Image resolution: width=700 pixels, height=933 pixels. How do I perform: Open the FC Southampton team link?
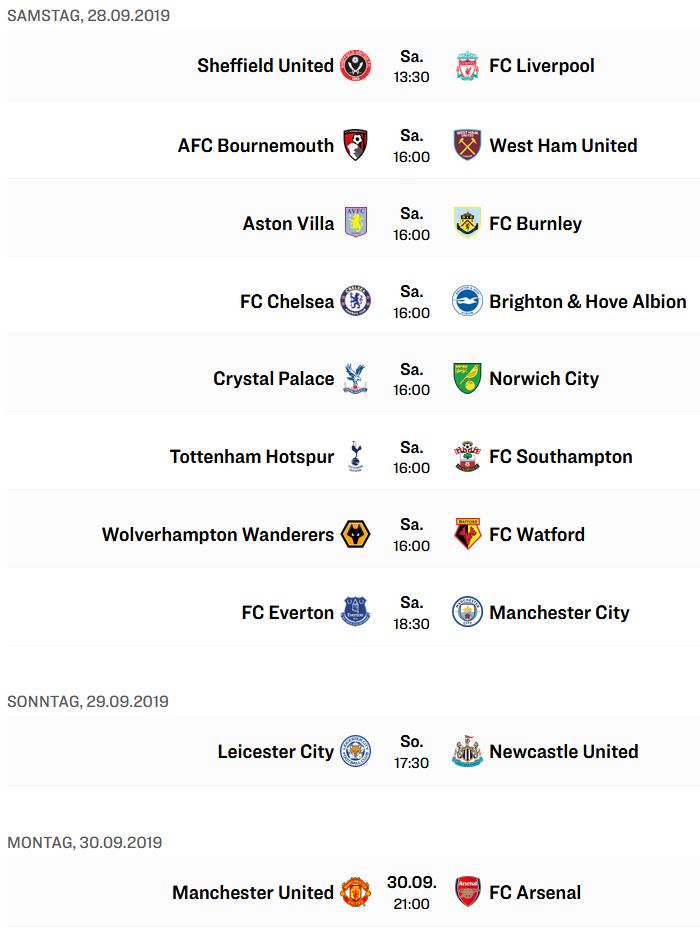point(561,457)
